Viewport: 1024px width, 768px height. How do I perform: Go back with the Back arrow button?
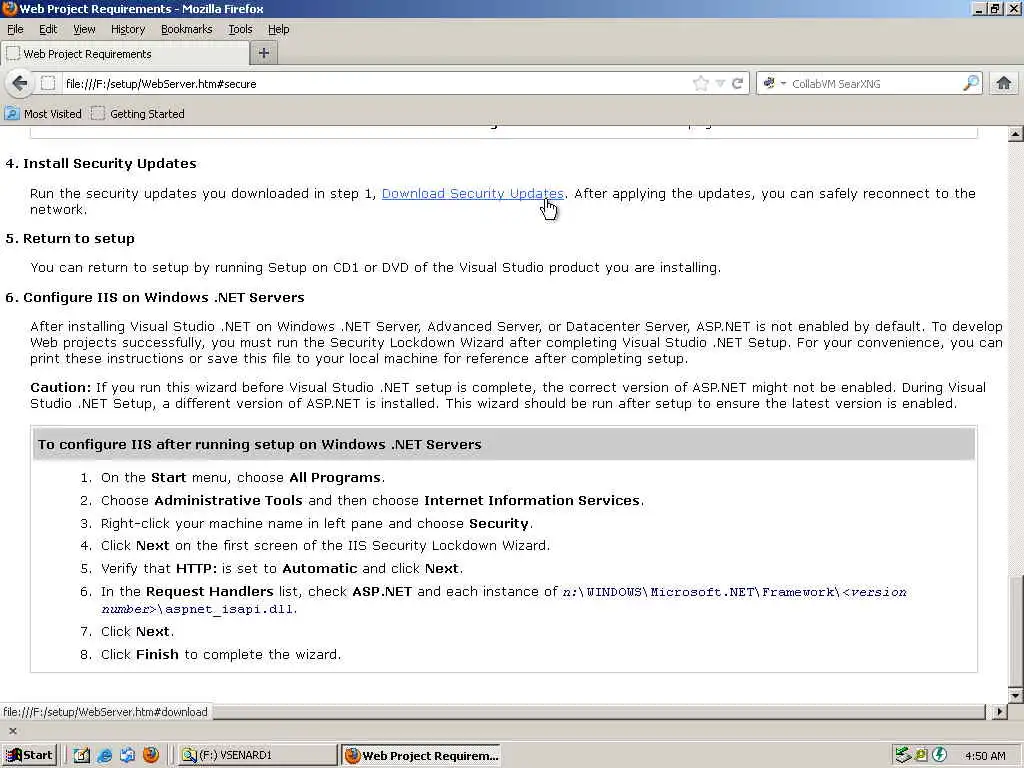(x=20, y=84)
